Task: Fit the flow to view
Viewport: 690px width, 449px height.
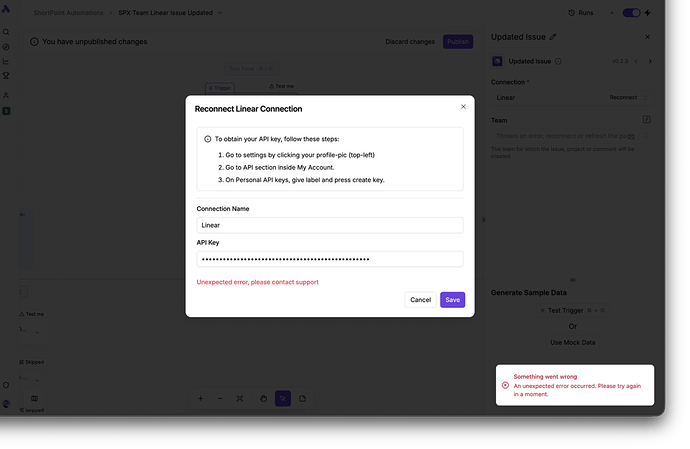Action: [240, 398]
